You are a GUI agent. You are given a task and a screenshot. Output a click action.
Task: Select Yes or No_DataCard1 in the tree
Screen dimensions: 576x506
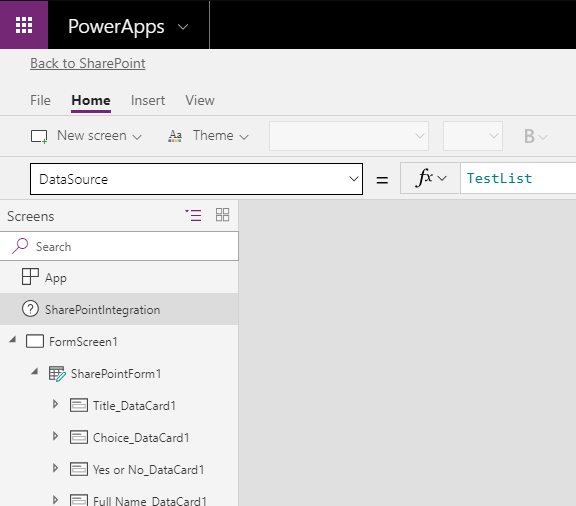119,469
